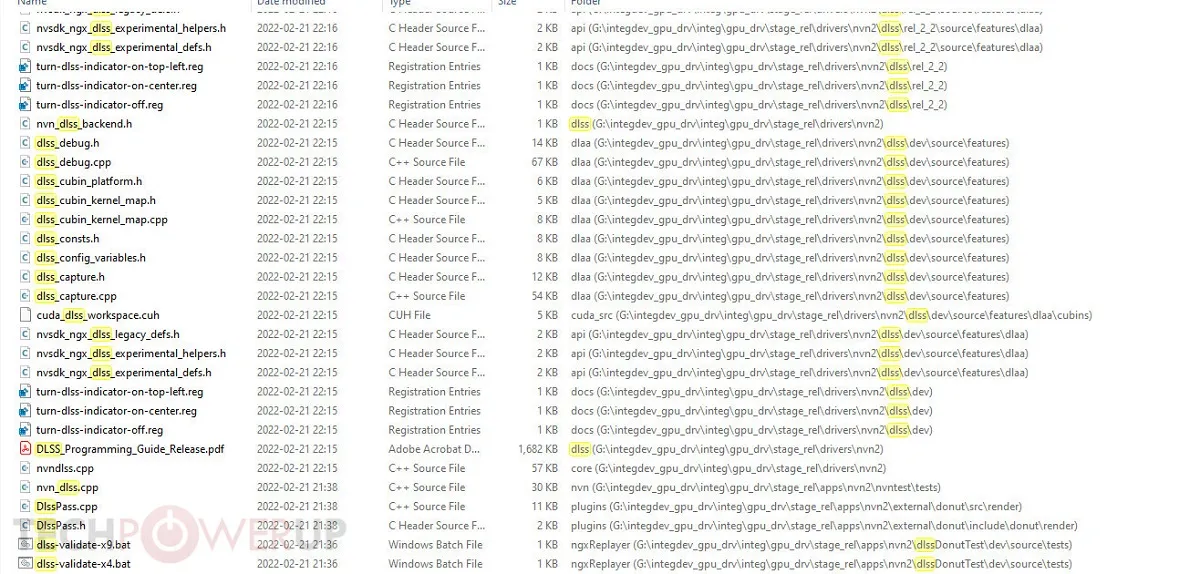This screenshot has height=574, width=1200.
Task: Click the DlssPass.cpp file icon
Action: click(26, 506)
